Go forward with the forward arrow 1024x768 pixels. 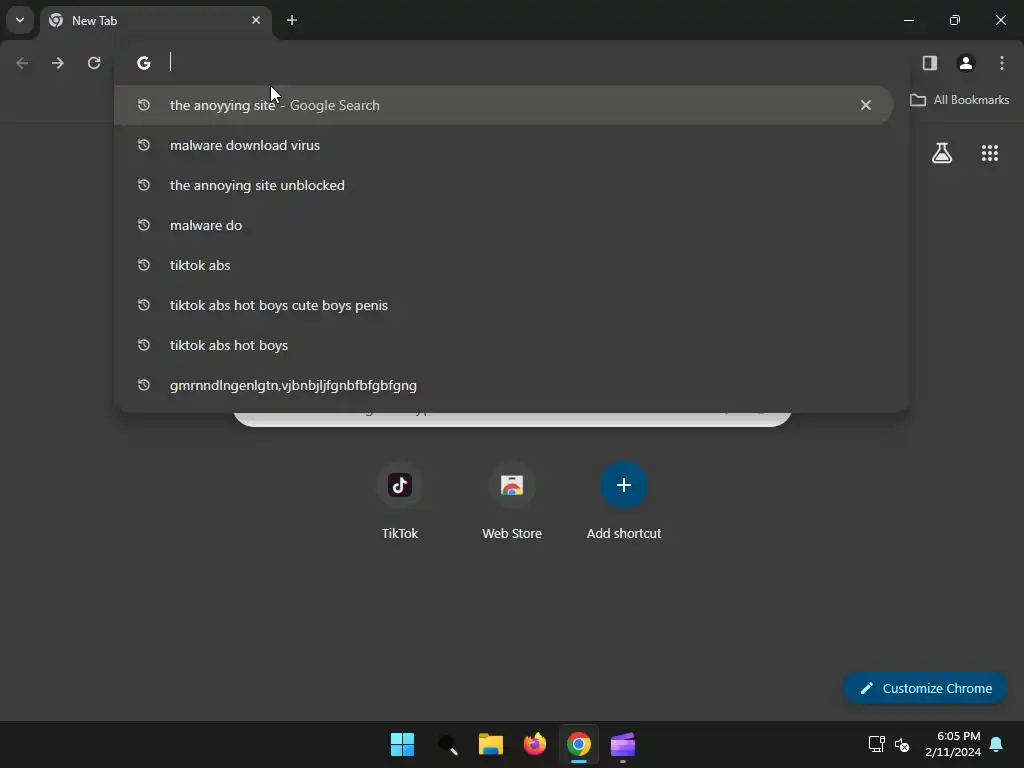click(x=58, y=63)
